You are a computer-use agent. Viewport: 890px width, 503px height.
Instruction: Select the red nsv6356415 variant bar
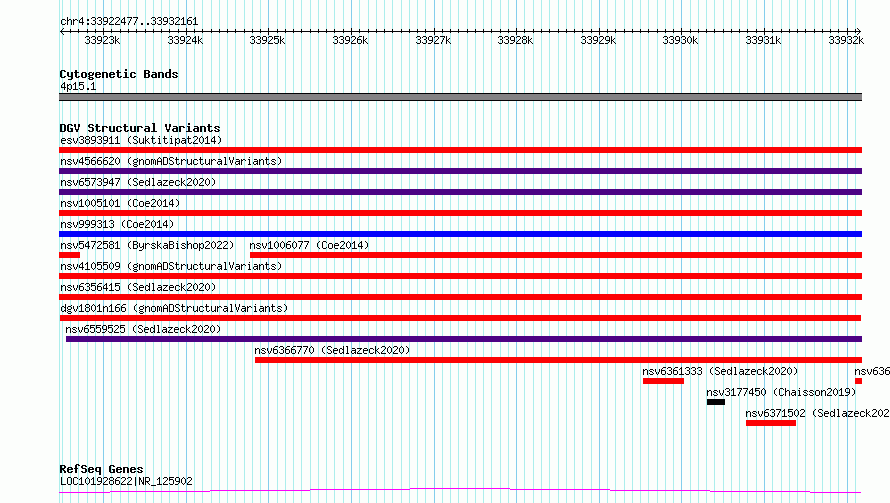click(x=460, y=297)
